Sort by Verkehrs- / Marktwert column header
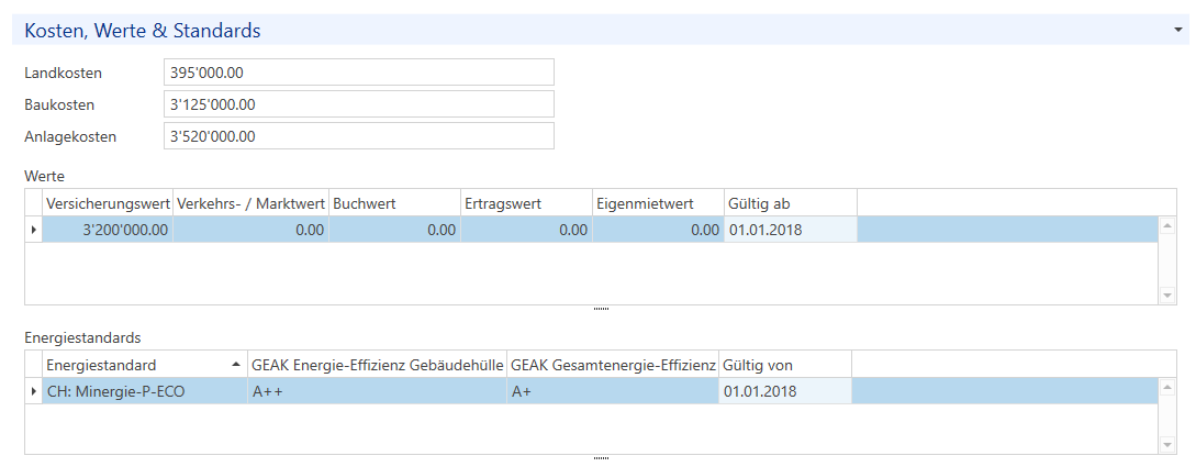 [251, 204]
